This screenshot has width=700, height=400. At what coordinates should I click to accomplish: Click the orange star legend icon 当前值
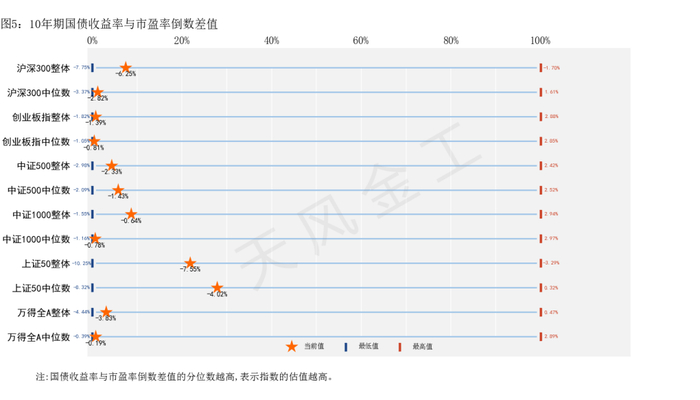point(292,346)
